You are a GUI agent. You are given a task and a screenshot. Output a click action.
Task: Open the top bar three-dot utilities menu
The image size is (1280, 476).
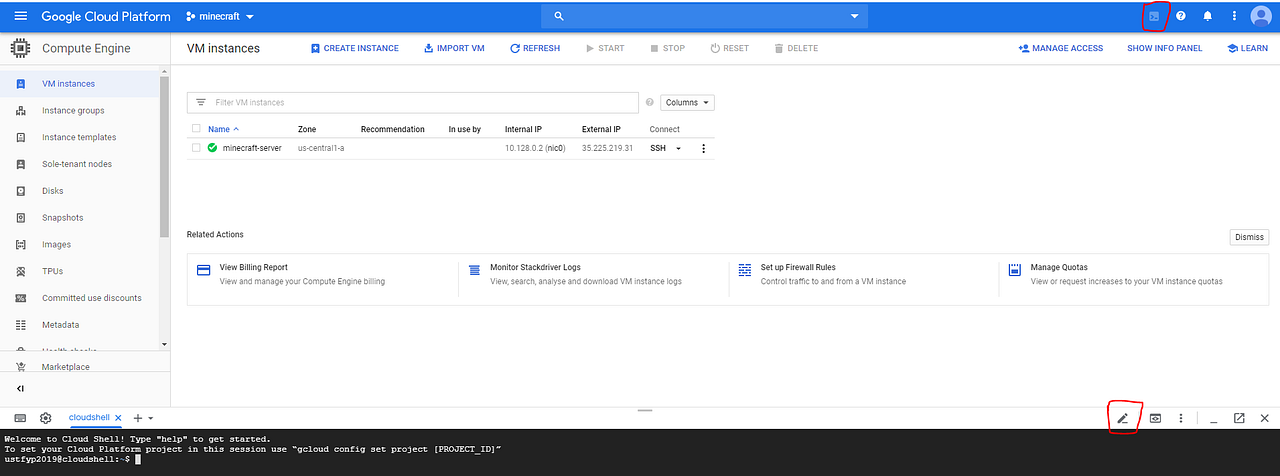click(x=1234, y=16)
